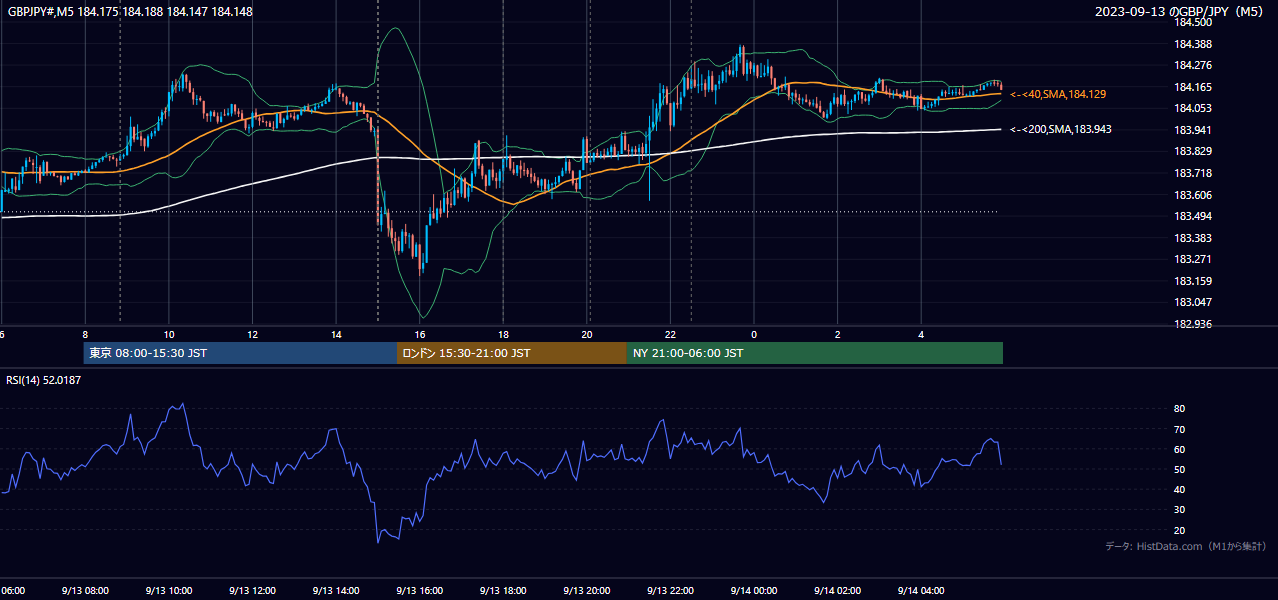This screenshot has height=600, width=1278.
Task: Click hour 16 on price chart time axis
Action: (x=420, y=335)
